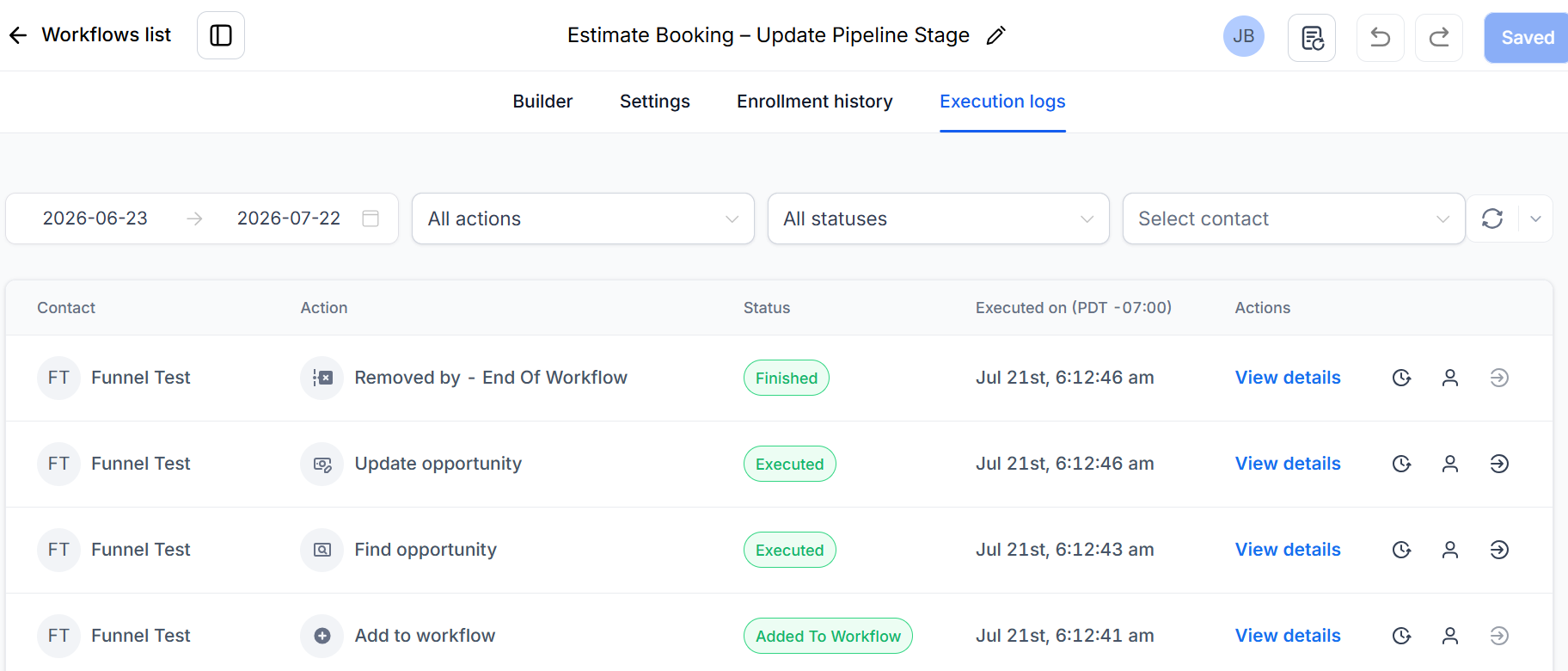Open Funnel Test contact in End Of Workflow row
The height and width of the screenshot is (671, 1568).
(141, 378)
